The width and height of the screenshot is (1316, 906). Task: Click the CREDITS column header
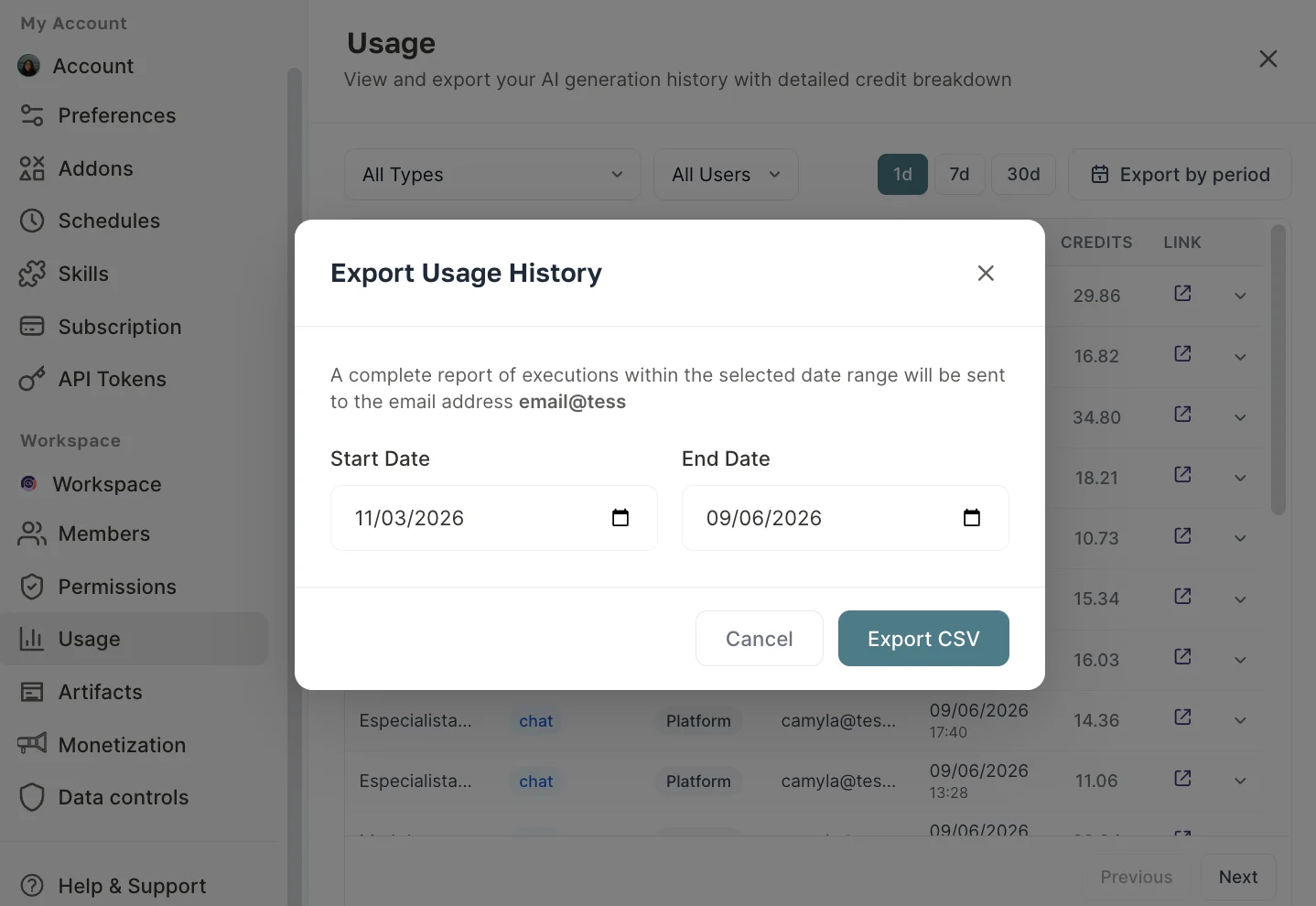point(1096,243)
